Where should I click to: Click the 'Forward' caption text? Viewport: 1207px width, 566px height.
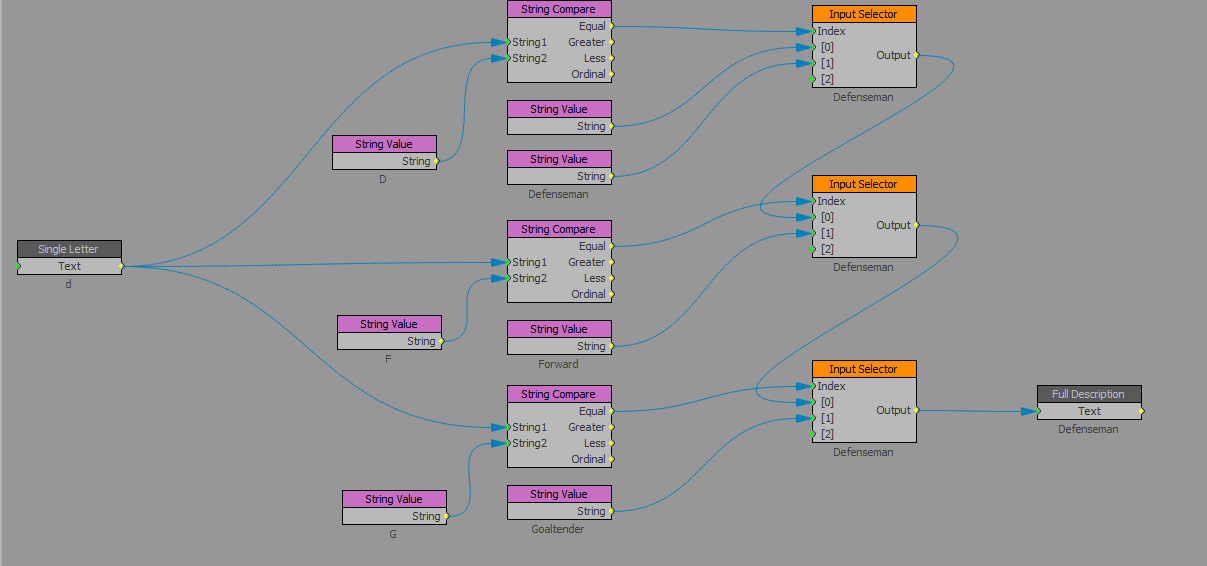[558, 364]
